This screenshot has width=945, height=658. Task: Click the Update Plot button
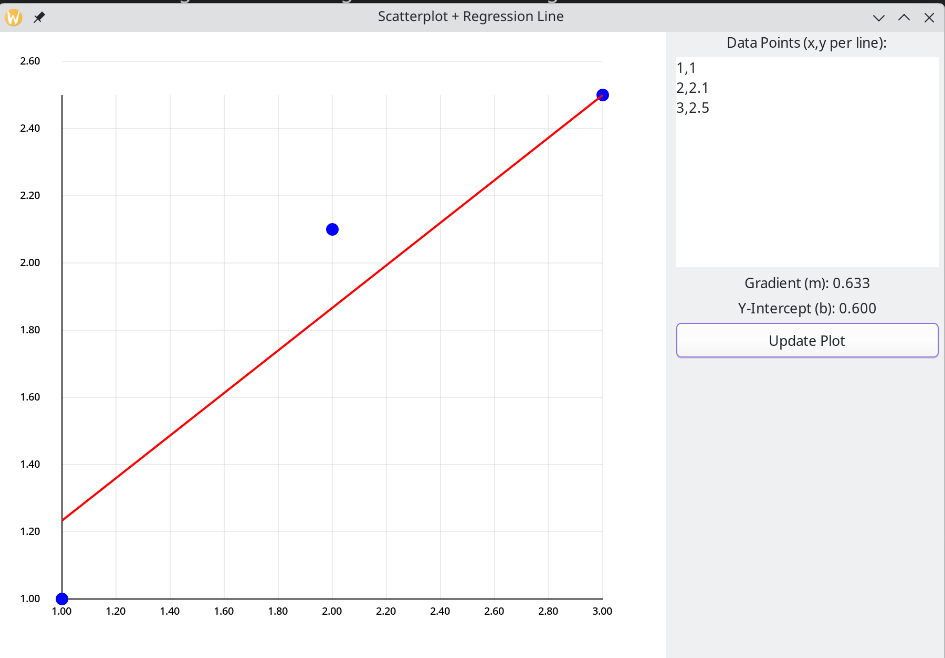(807, 340)
